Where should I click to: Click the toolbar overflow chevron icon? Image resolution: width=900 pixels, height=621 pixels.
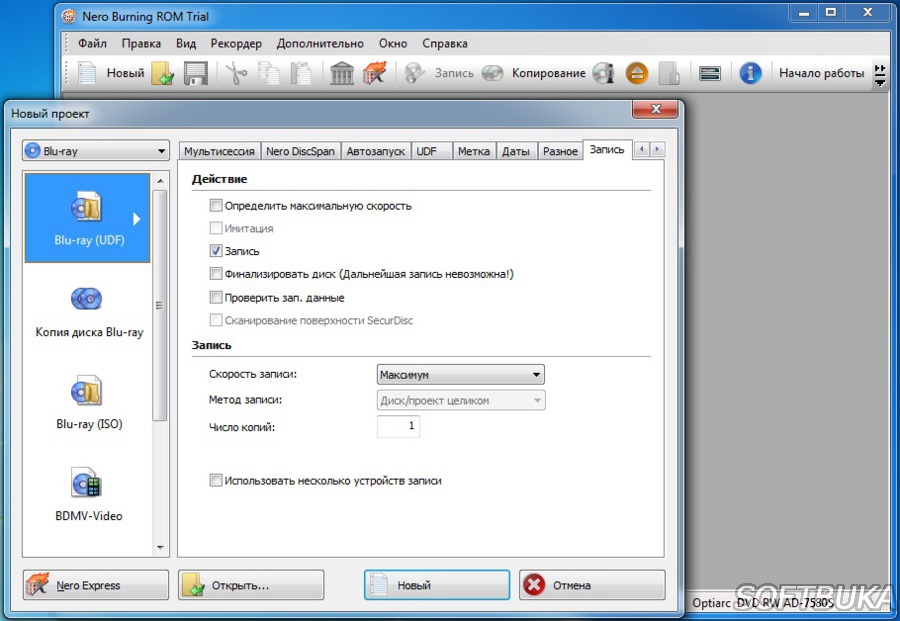[880, 75]
